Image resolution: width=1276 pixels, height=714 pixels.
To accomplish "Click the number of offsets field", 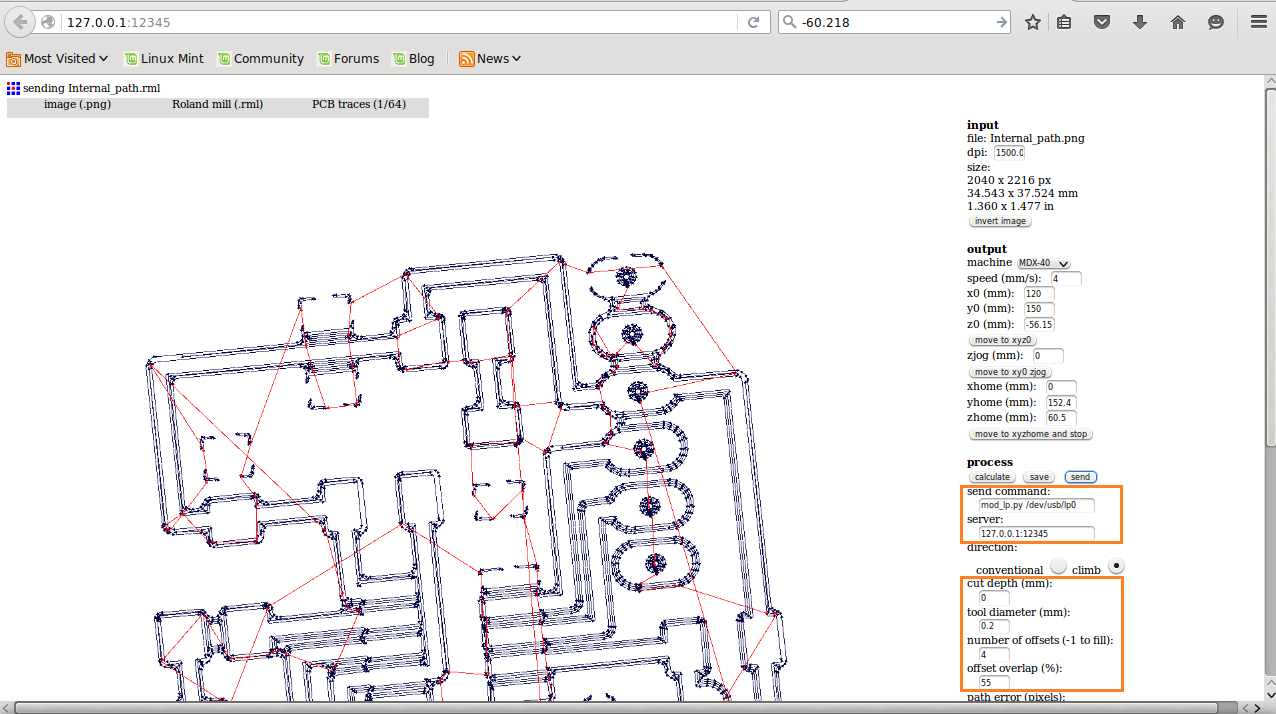I will [994, 654].
